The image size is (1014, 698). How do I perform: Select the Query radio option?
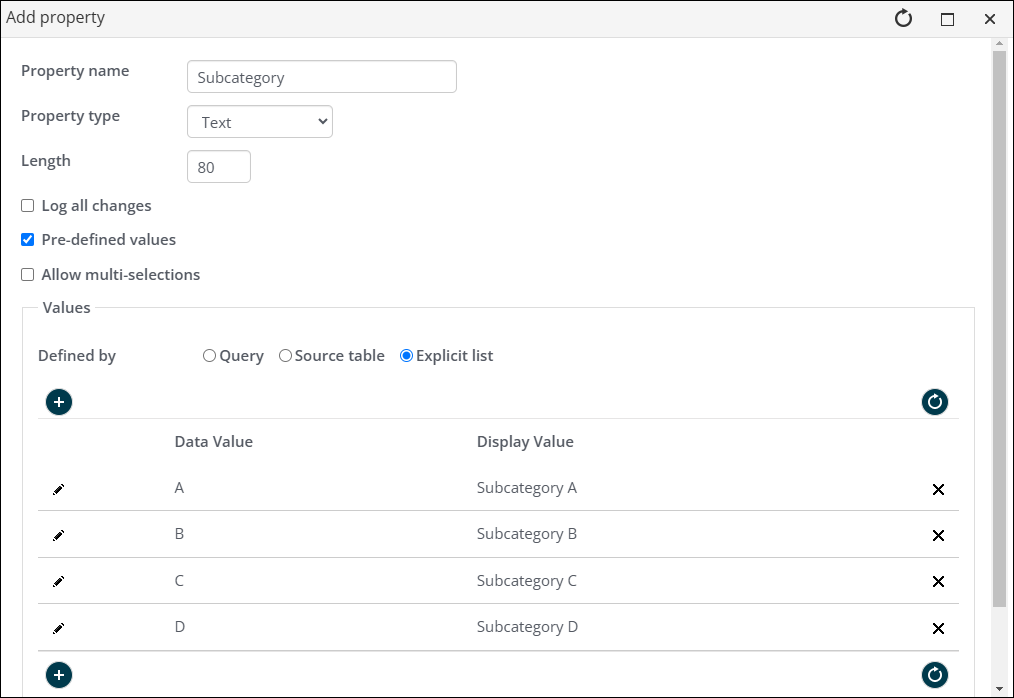pos(209,356)
